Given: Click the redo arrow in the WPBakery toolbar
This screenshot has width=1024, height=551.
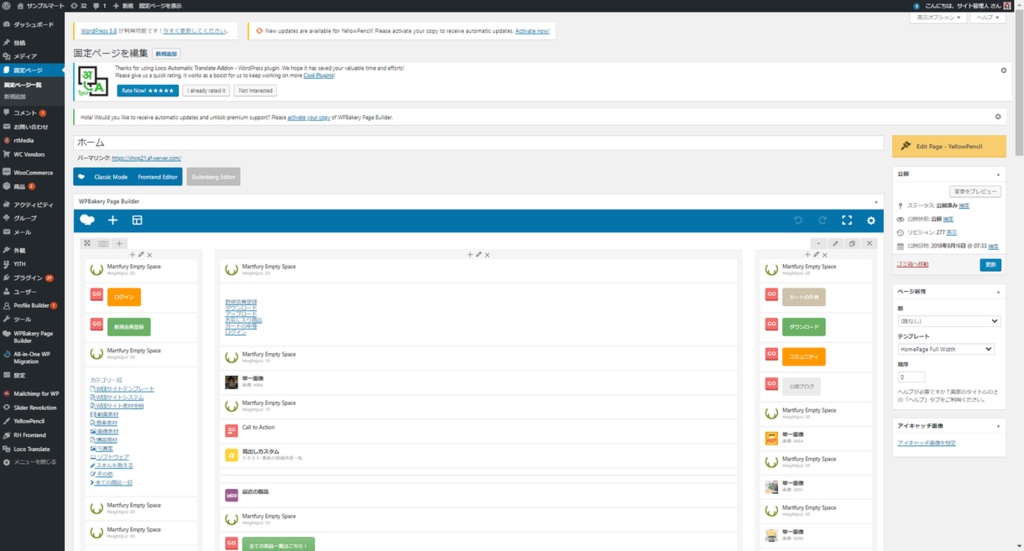Looking at the screenshot, I should pos(822,221).
